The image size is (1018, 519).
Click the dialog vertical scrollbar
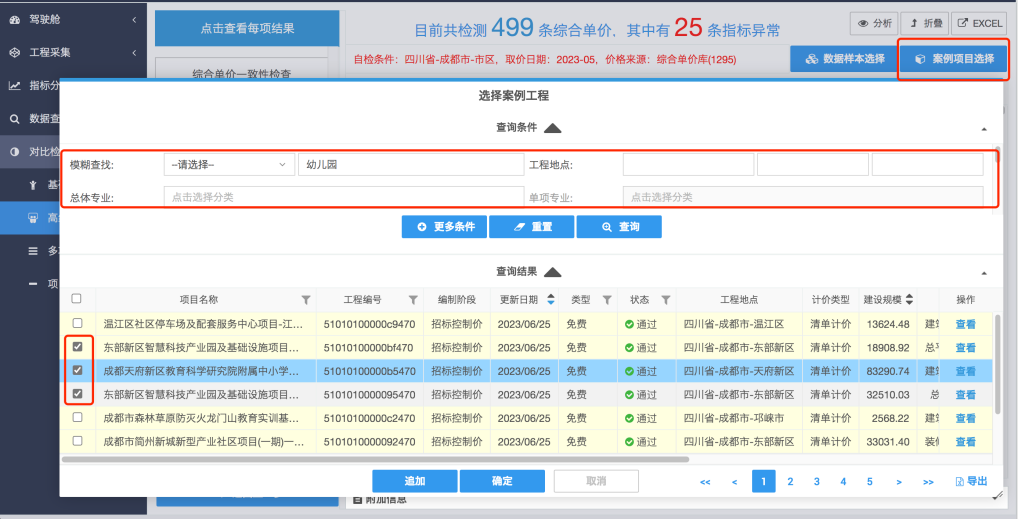point(997,155)
